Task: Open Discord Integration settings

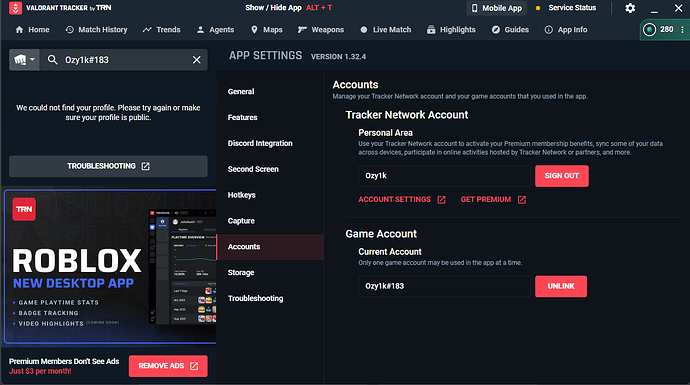Action: tap(270, 143)
